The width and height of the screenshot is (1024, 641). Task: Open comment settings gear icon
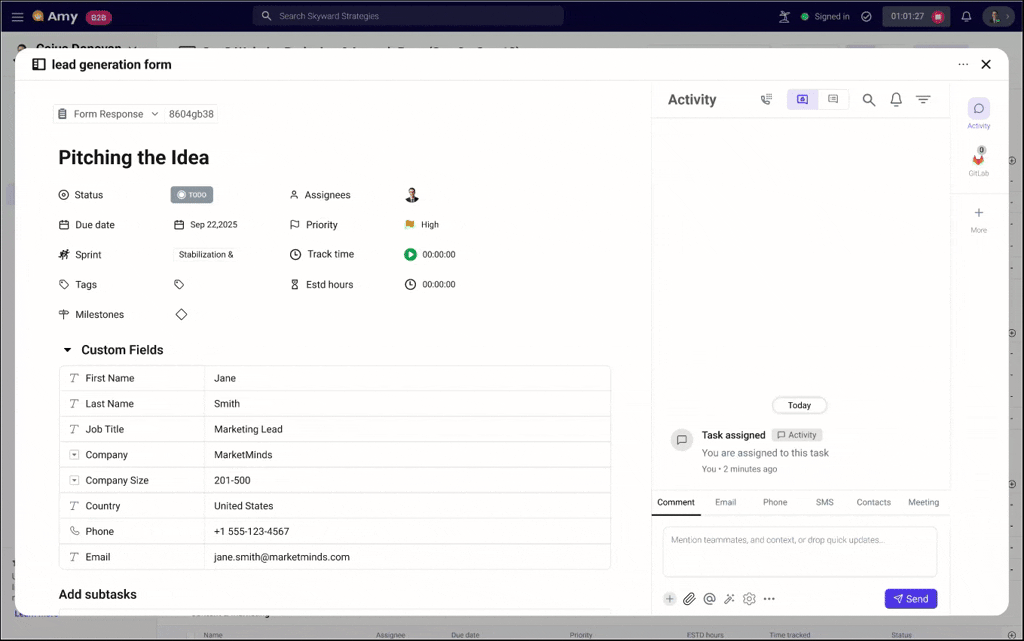749,598
